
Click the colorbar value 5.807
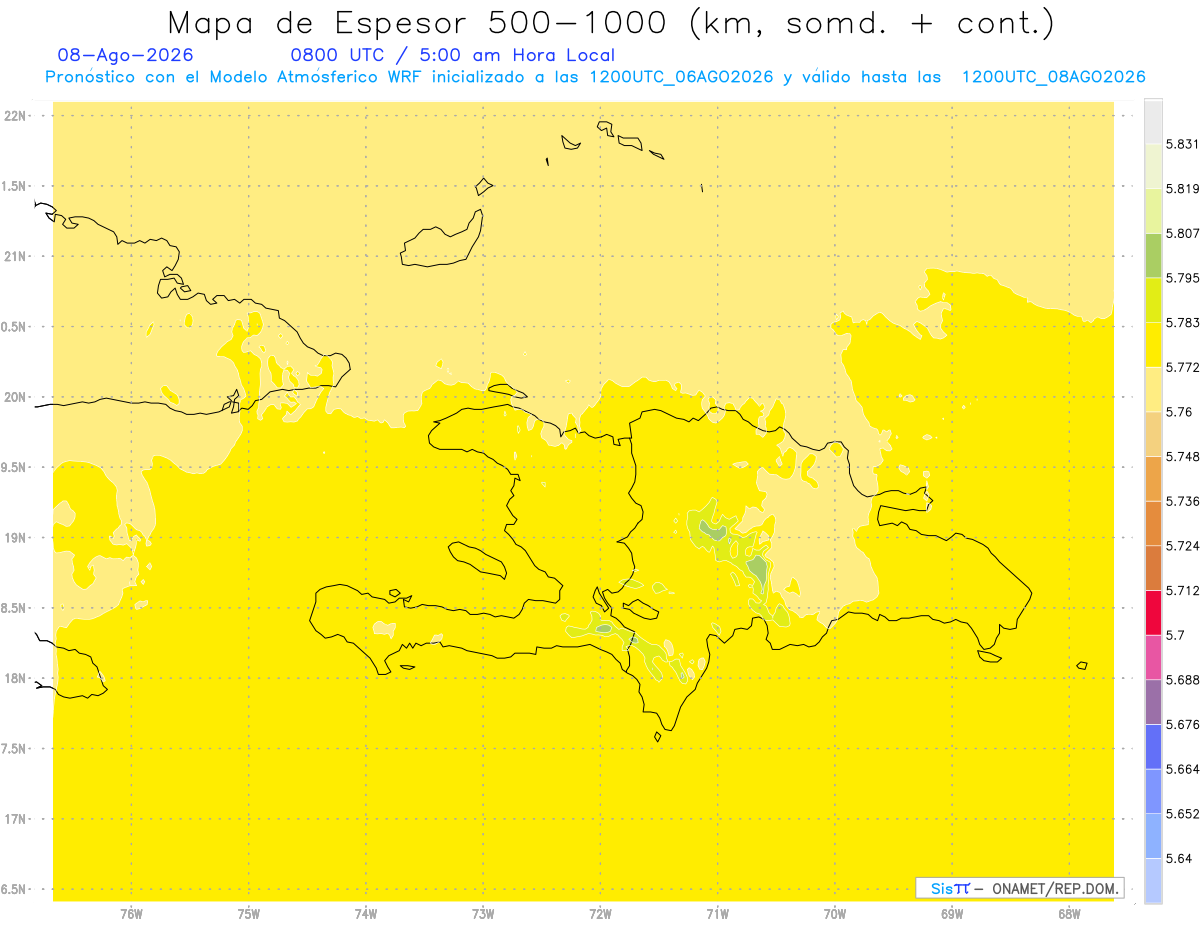[x=1183, y=233]
